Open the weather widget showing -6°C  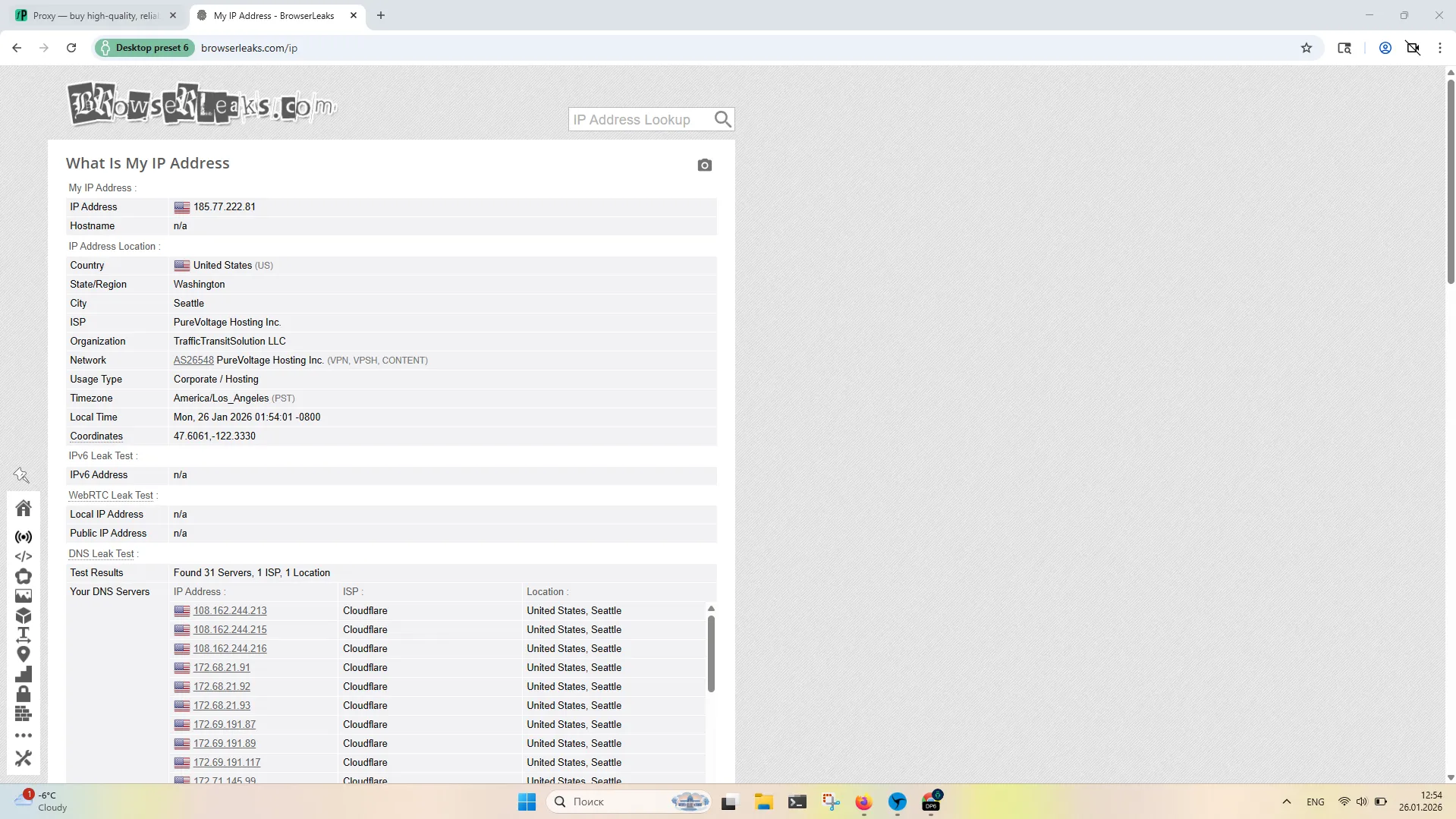click(42, 802)
